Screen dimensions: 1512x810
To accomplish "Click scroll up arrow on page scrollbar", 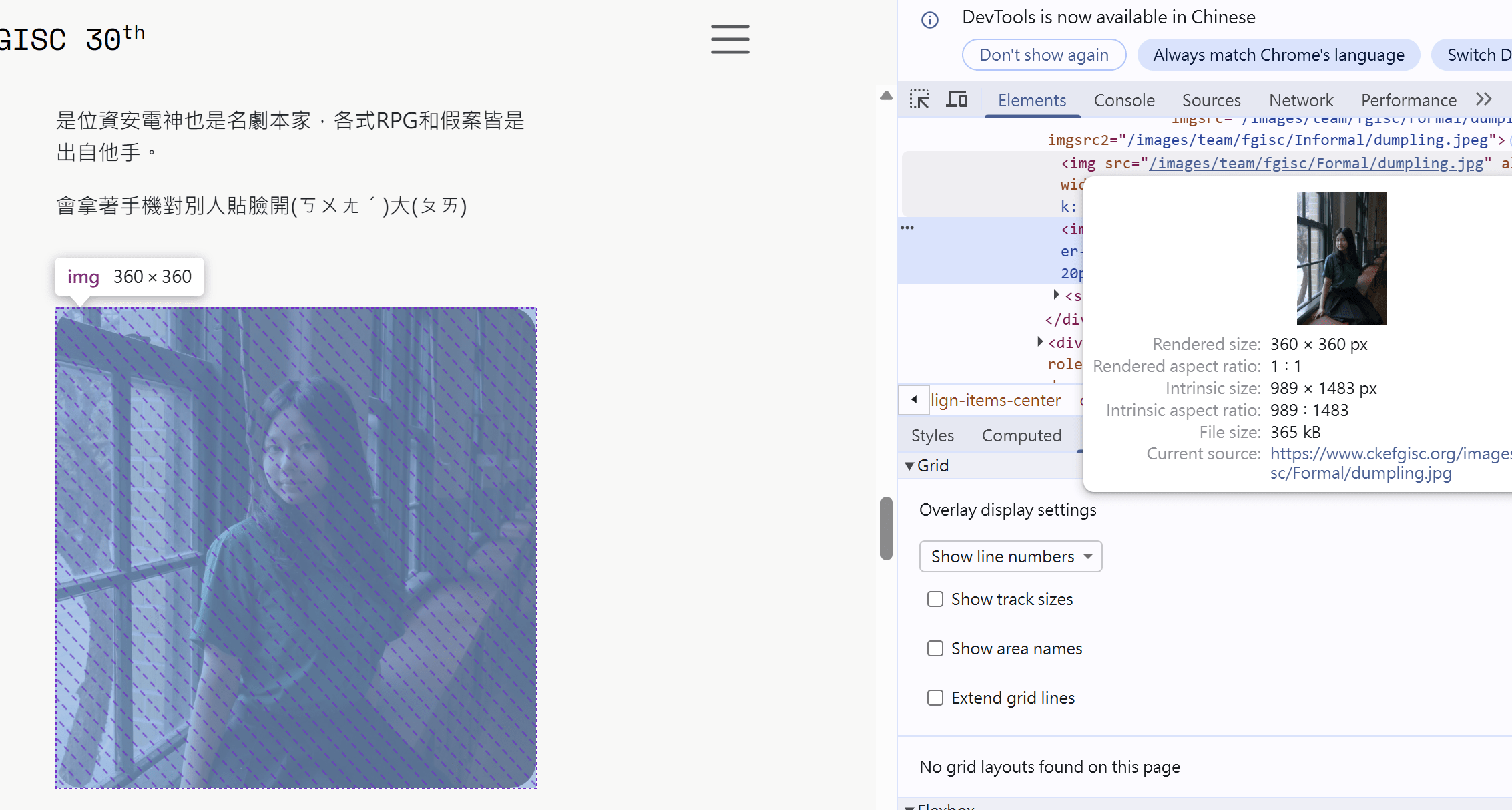I will click(886, 96).
